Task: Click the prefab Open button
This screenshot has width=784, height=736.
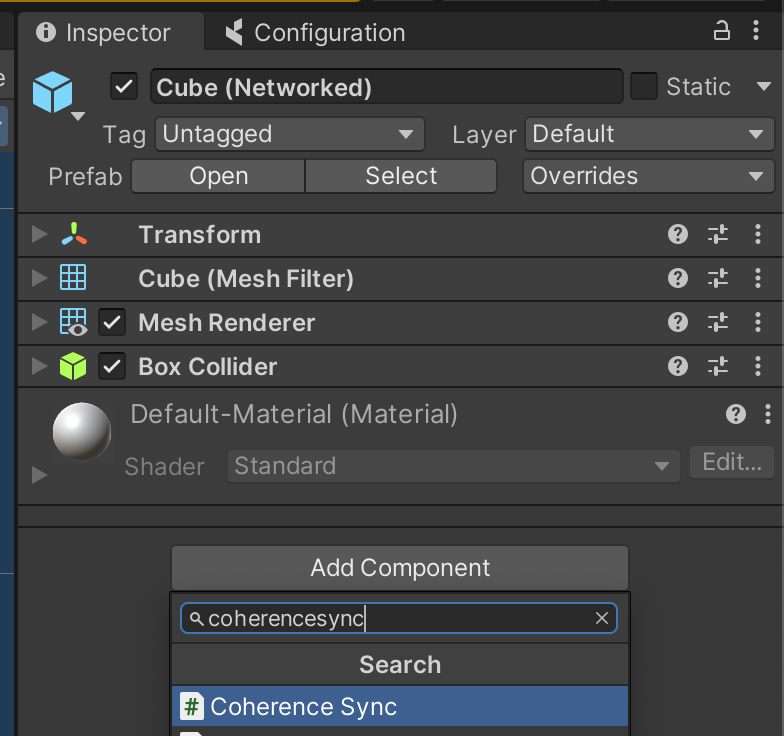Action: point(218,176)
